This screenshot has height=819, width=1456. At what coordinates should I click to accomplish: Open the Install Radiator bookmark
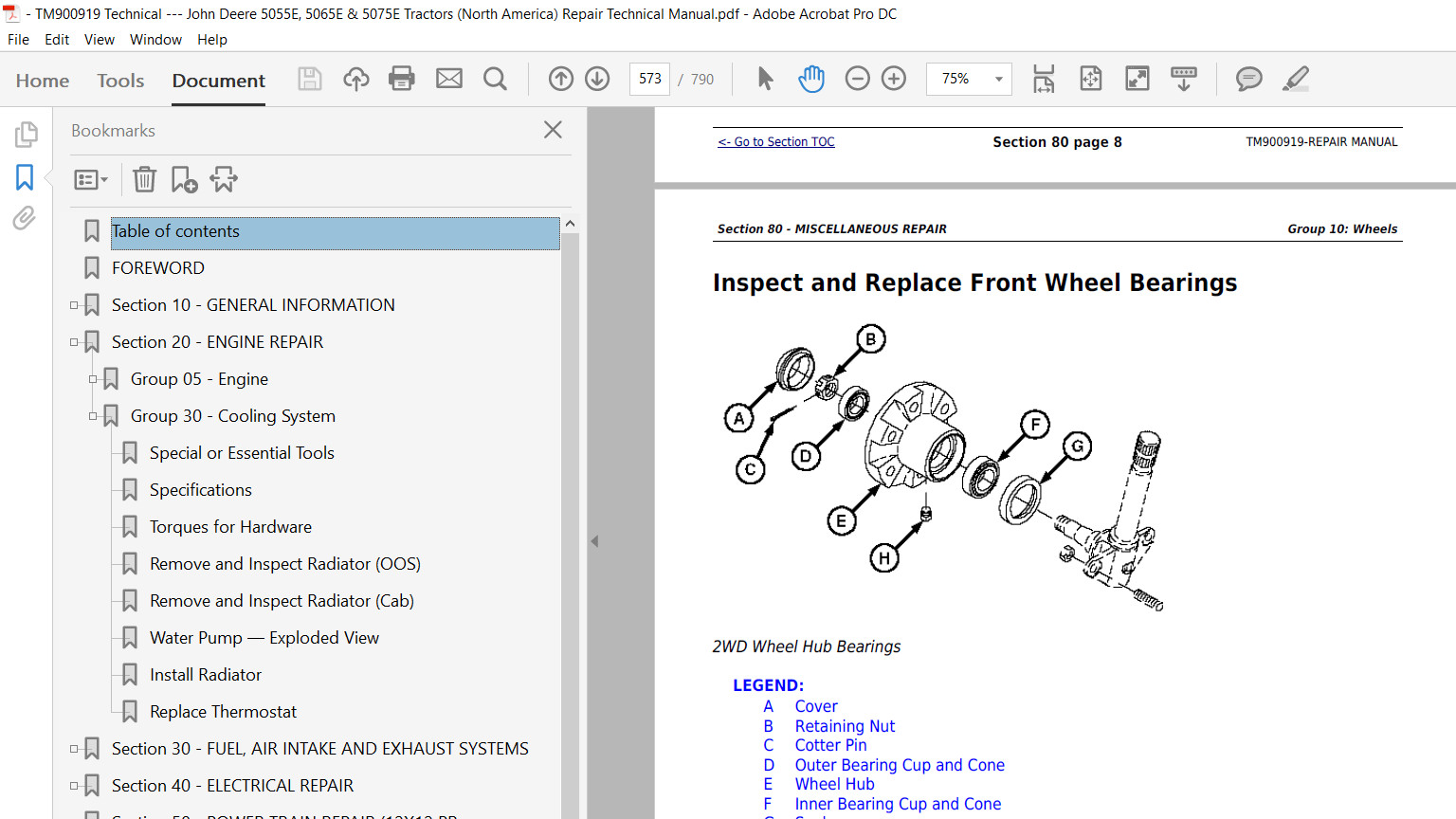click(206, 675)
